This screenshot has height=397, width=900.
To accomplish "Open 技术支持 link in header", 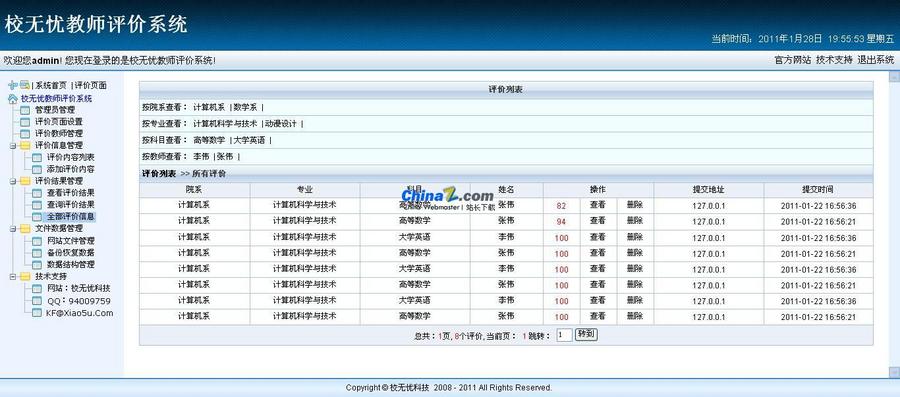I will coord(834,60).
